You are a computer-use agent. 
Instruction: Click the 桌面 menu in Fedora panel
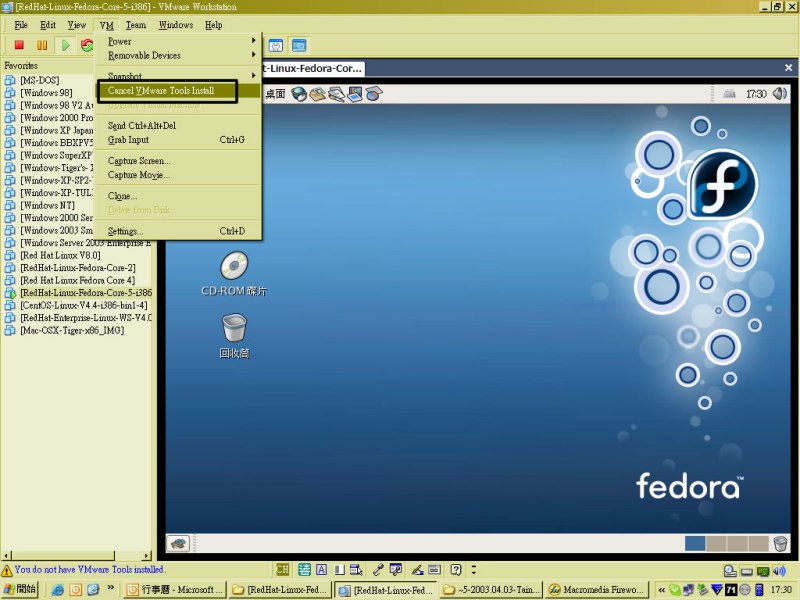click(x=276, y=94)
